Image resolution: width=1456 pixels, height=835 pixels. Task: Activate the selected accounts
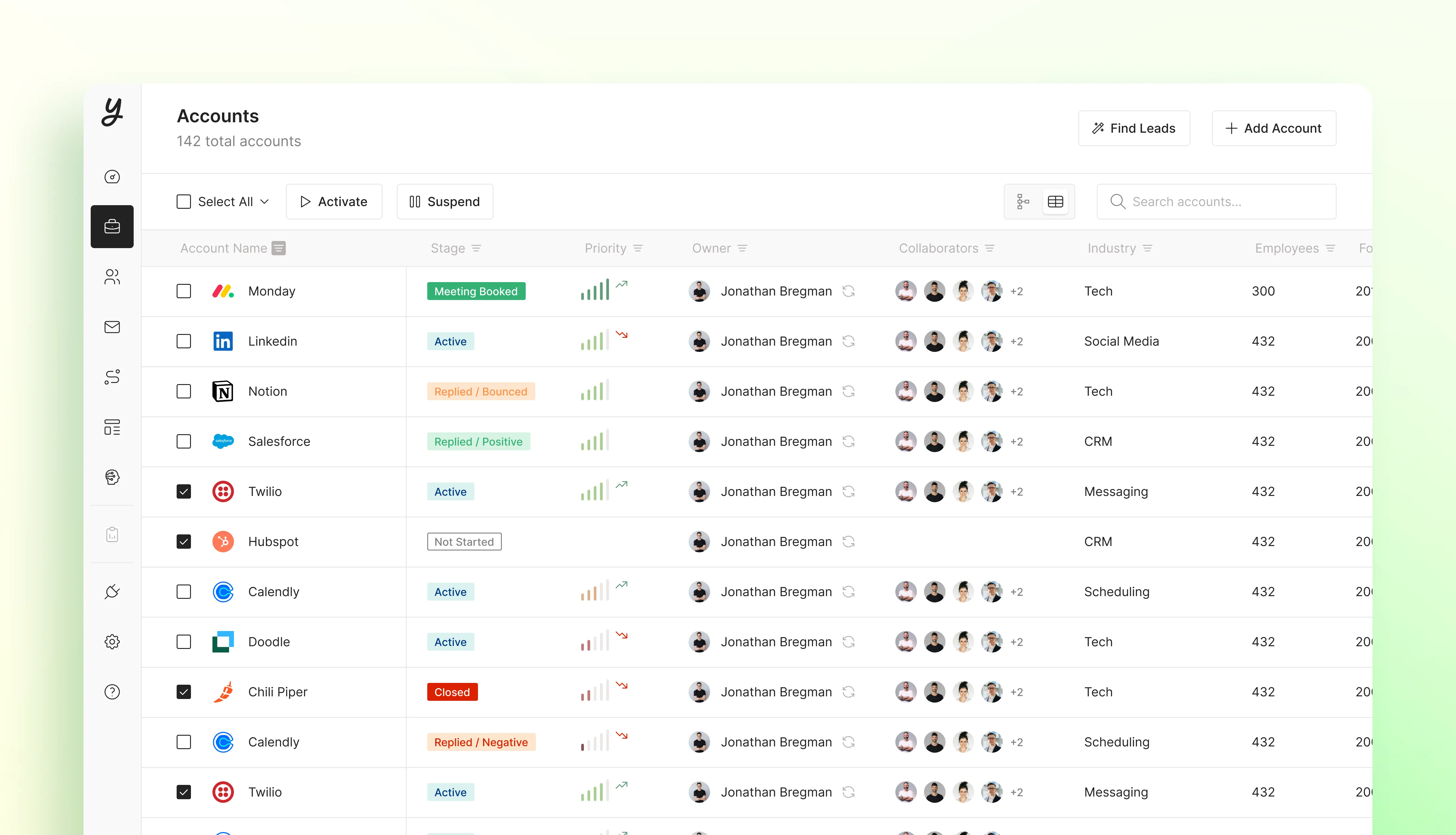334,201
